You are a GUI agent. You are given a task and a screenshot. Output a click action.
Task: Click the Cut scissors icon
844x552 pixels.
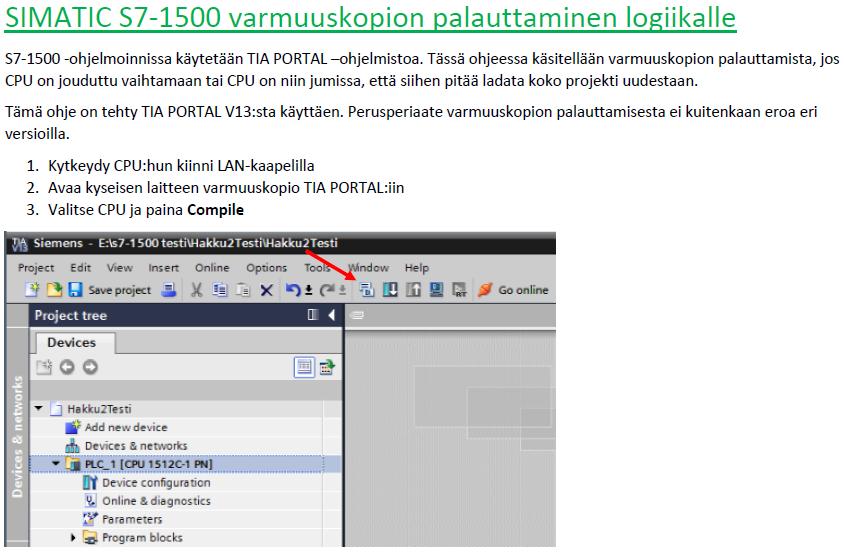pyautogui.click(x=196, y=290)
